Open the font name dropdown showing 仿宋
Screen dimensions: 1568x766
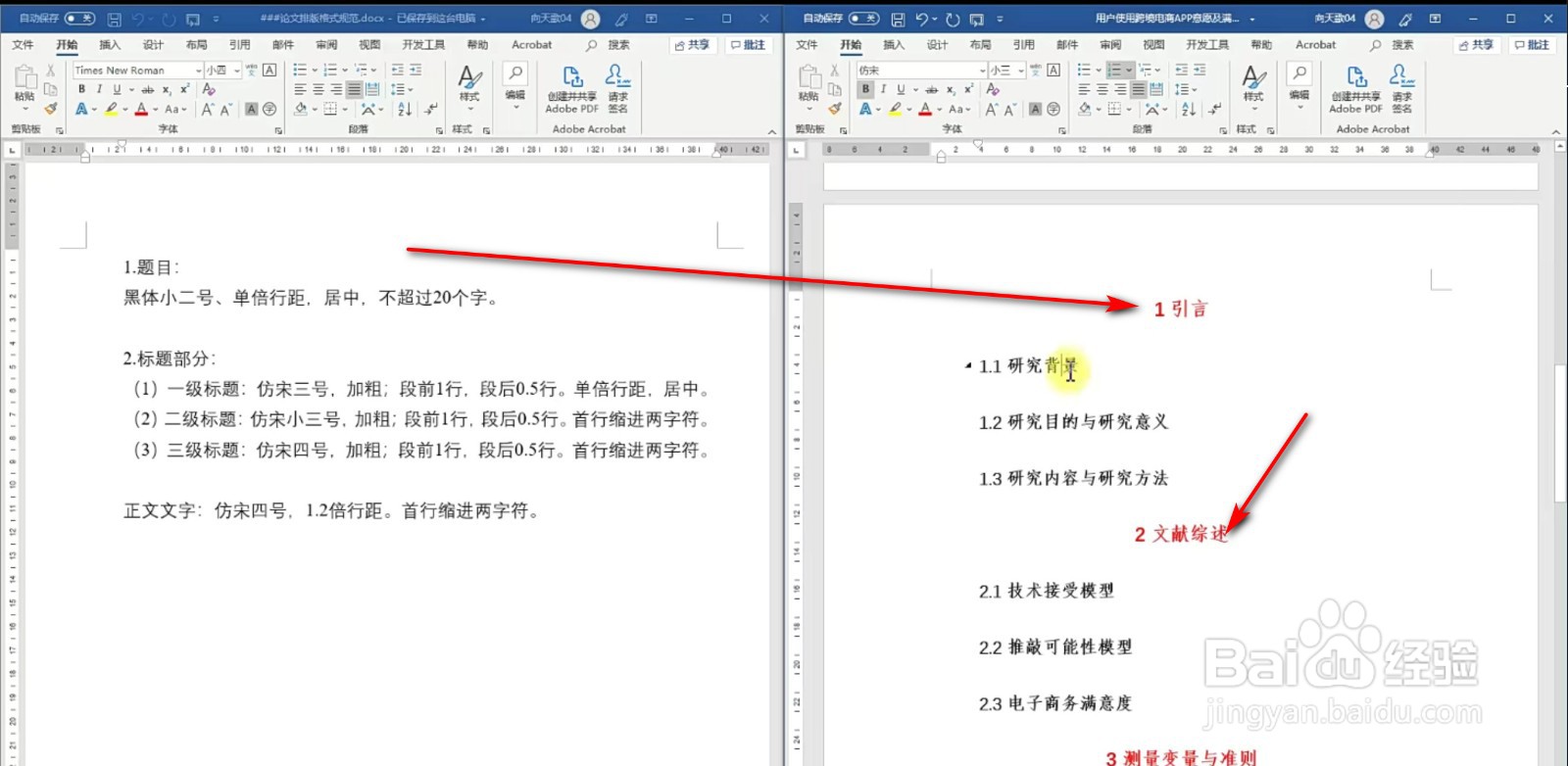tap(982, 71)
